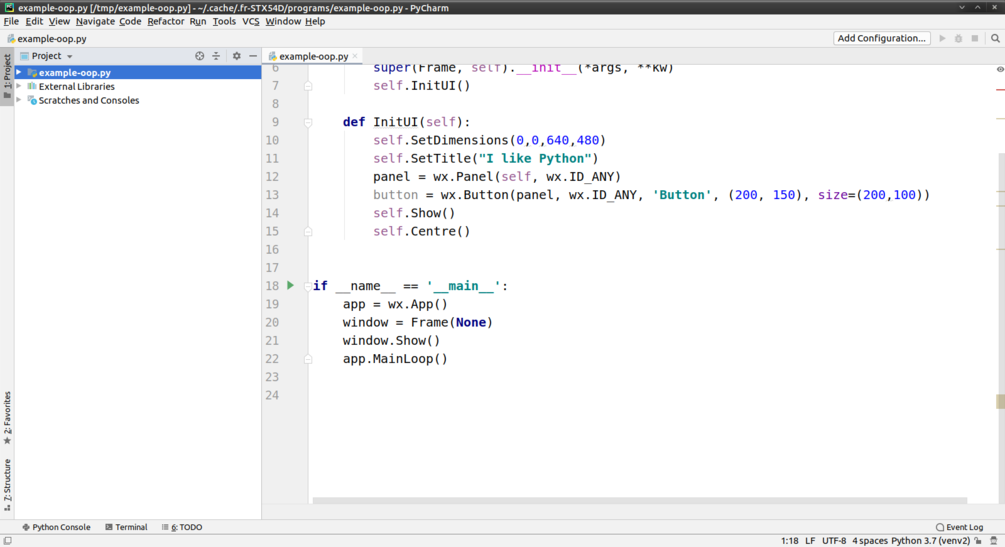This screenshot has width=1005, height=547.
Task: Expand External Libraries tree node
Action: click(x=19, y=86)
